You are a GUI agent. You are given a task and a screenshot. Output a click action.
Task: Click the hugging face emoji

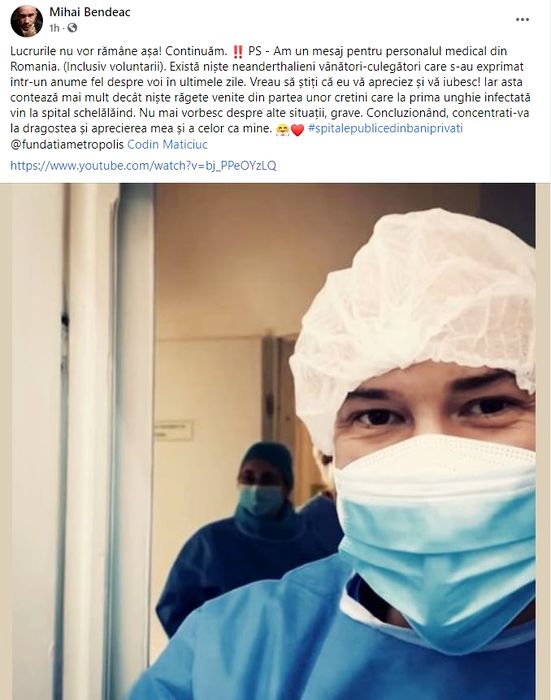point(283,129)
